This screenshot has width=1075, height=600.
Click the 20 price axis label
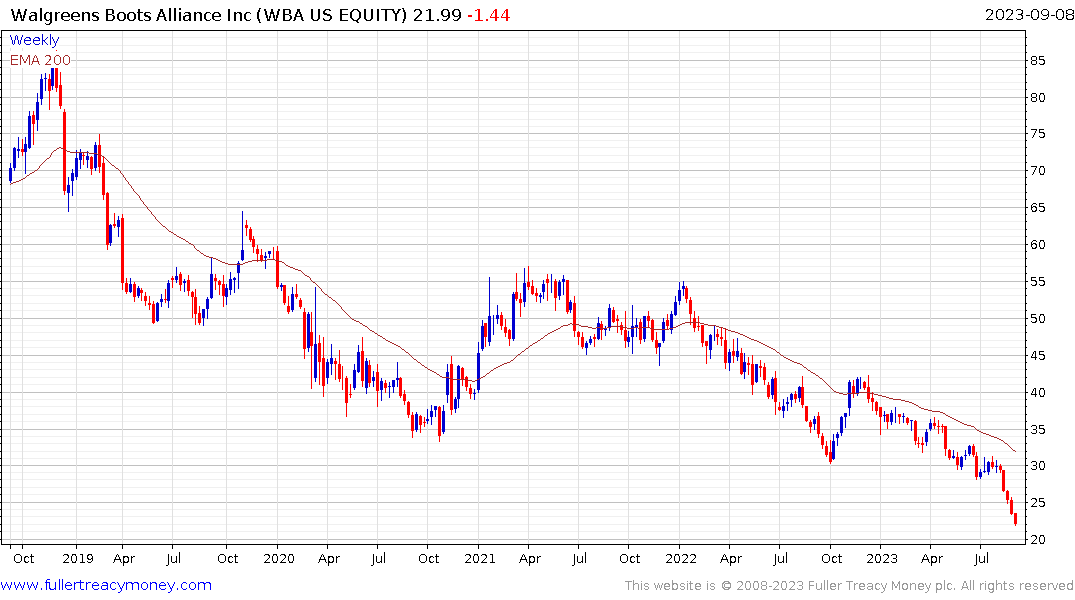[x=1037, y=540]
